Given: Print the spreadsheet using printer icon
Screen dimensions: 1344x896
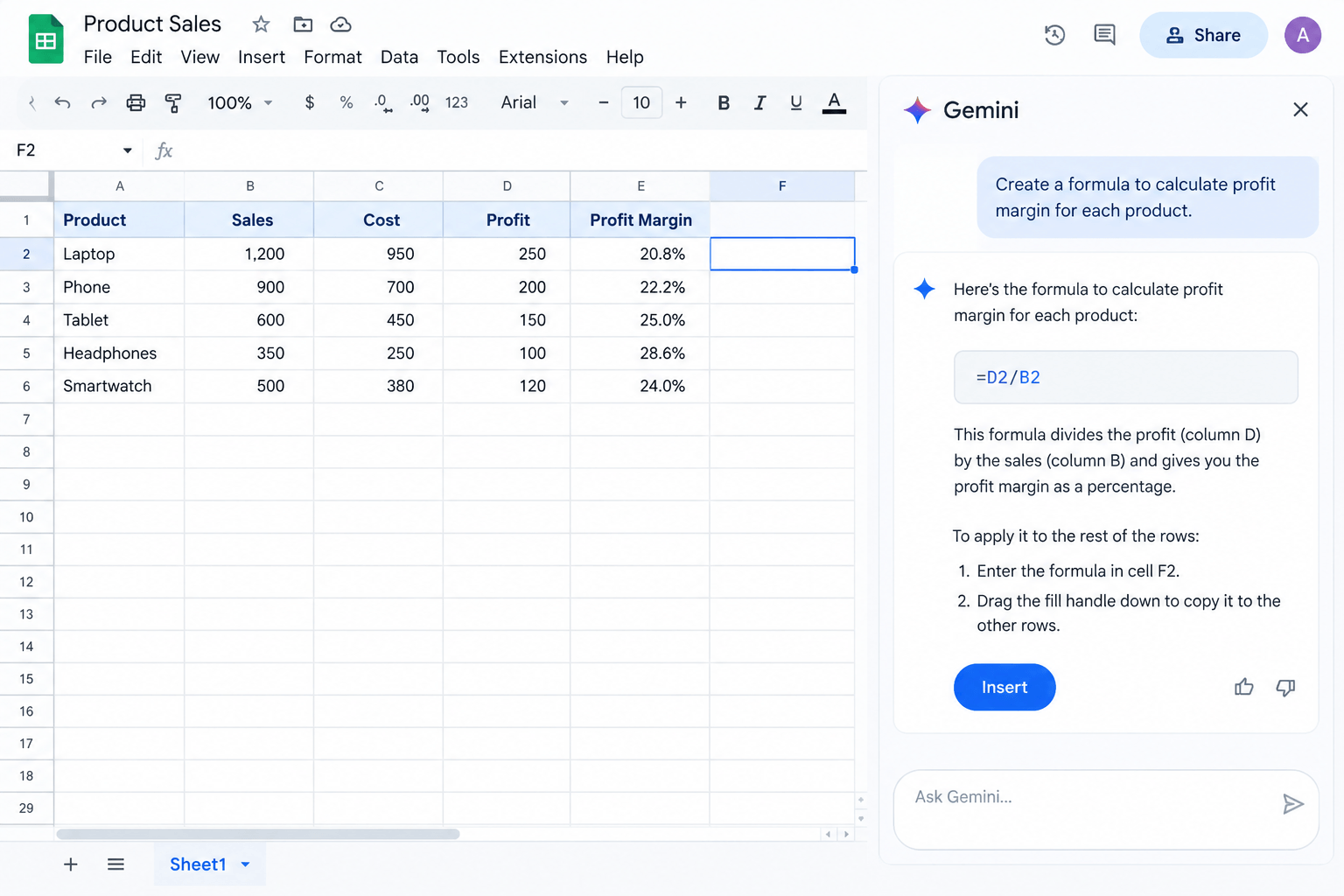Looking at the screenshot, I should pos(136,103).
